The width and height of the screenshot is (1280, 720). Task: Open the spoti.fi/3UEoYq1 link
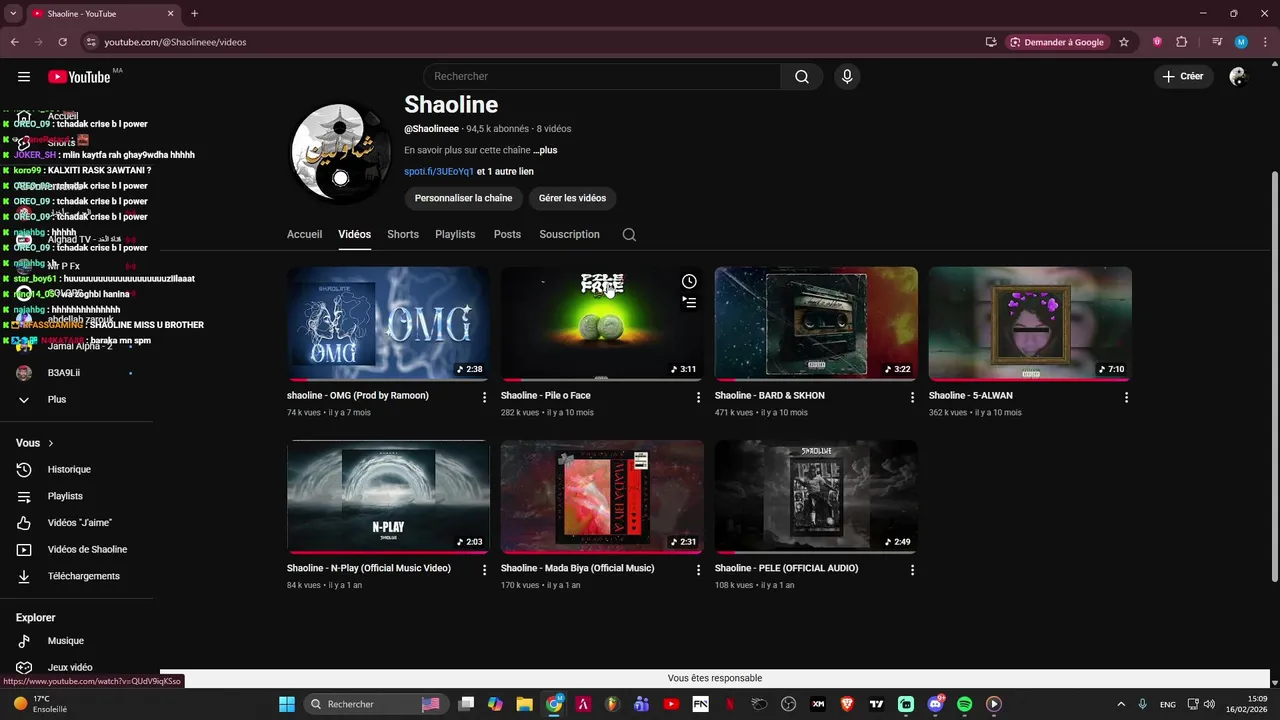[439, 172]
